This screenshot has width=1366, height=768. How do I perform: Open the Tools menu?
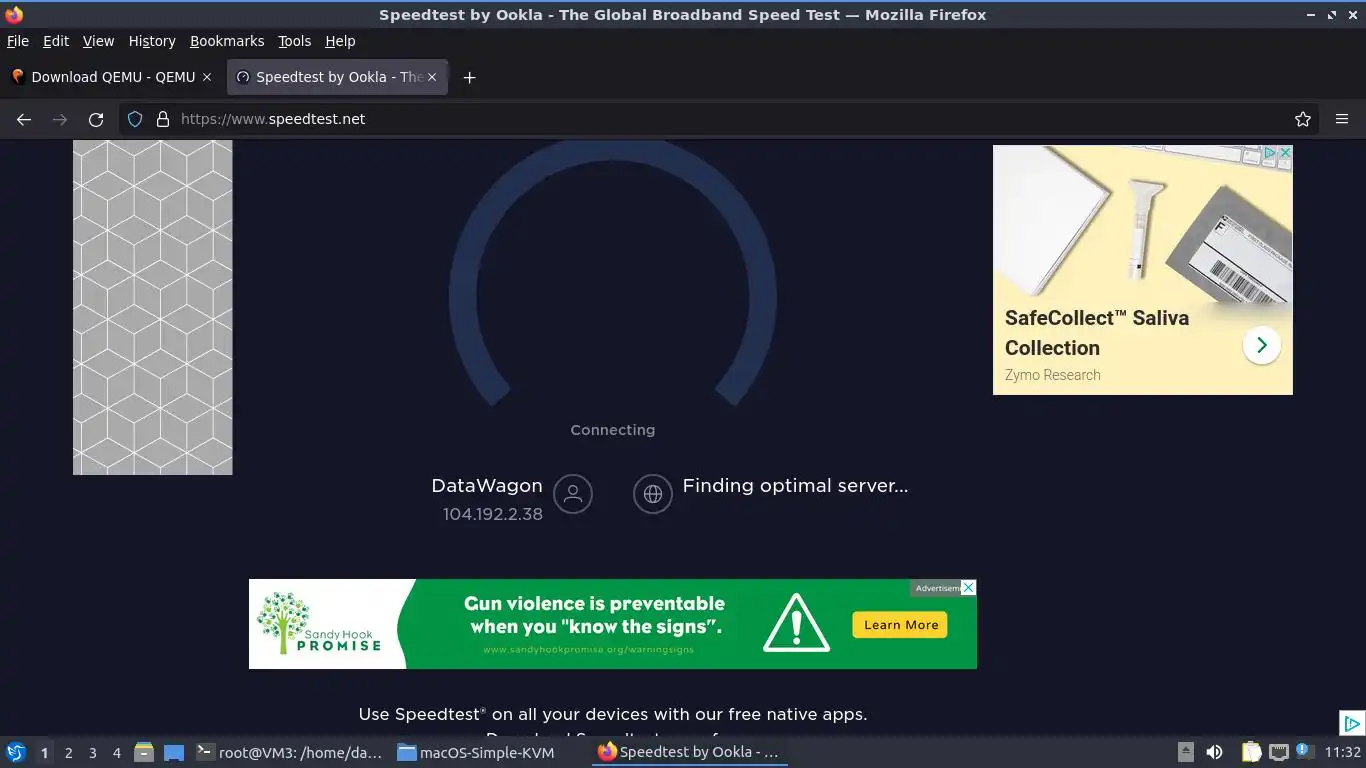click(x=295, y=41)
